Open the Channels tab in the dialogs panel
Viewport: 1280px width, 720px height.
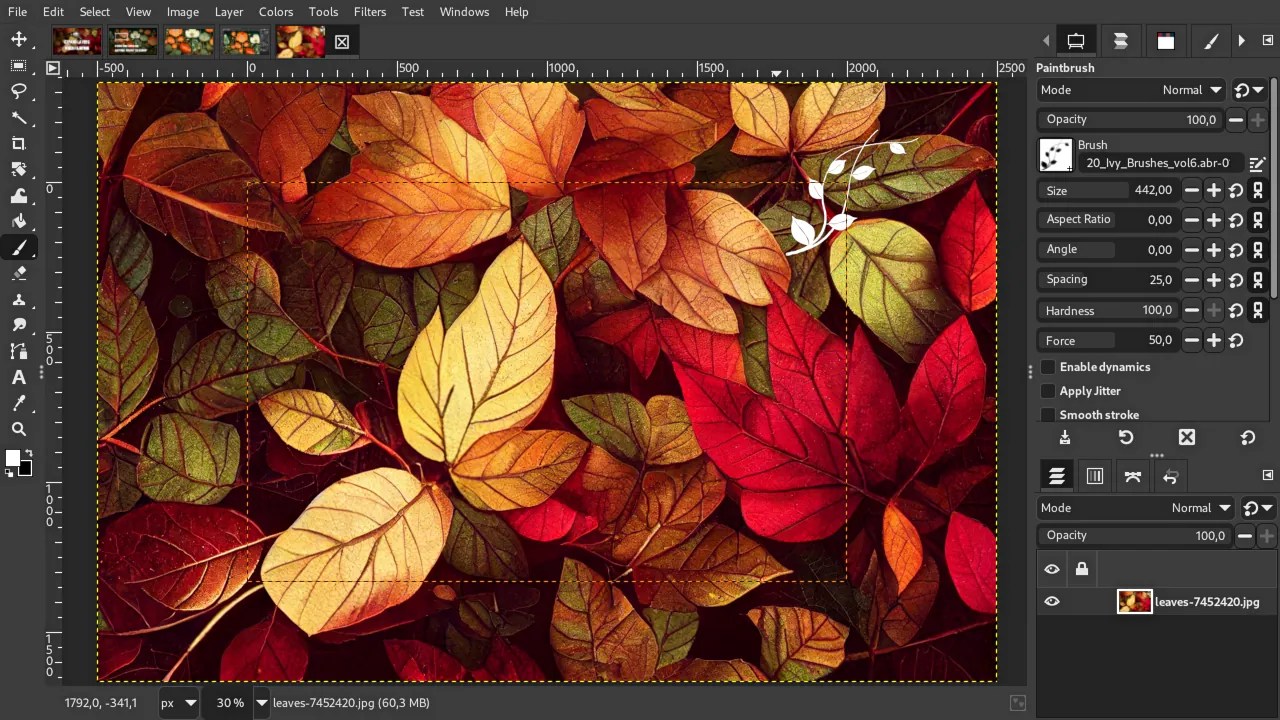point(1095,476)
